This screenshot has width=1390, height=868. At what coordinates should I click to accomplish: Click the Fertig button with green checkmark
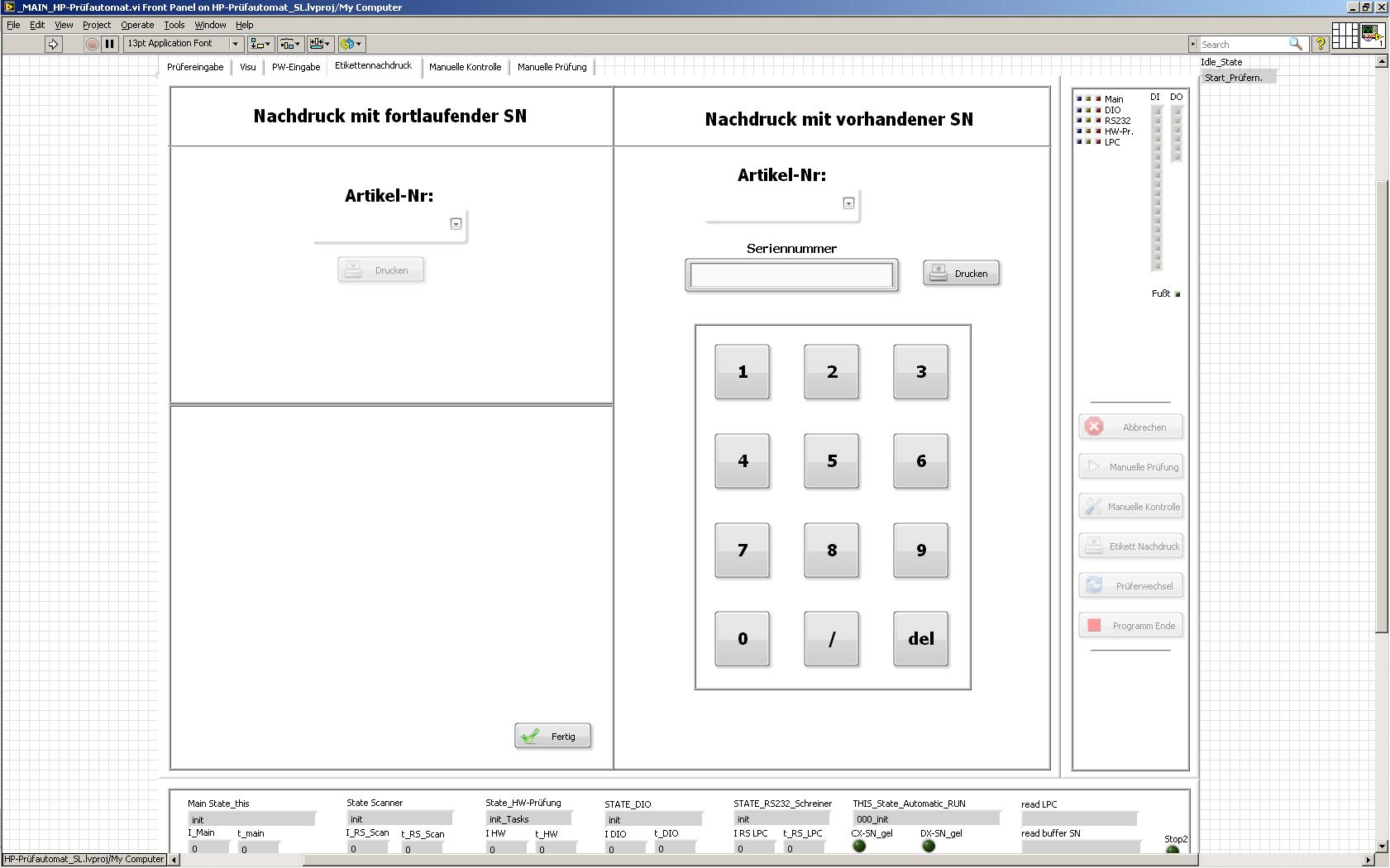point(553,737)
